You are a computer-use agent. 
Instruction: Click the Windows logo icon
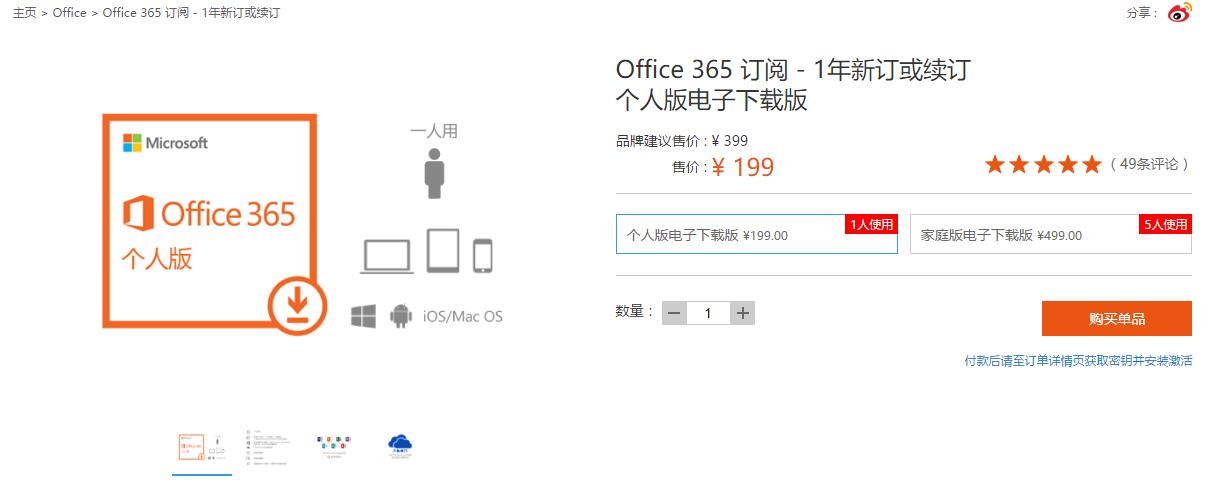pos(363,316)
